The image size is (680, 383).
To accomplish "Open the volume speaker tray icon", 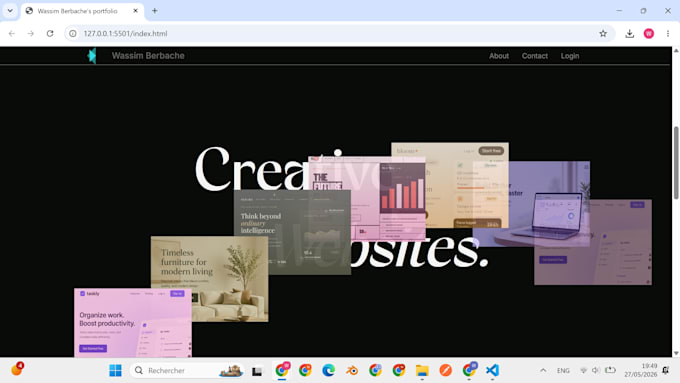I will 596,370.
